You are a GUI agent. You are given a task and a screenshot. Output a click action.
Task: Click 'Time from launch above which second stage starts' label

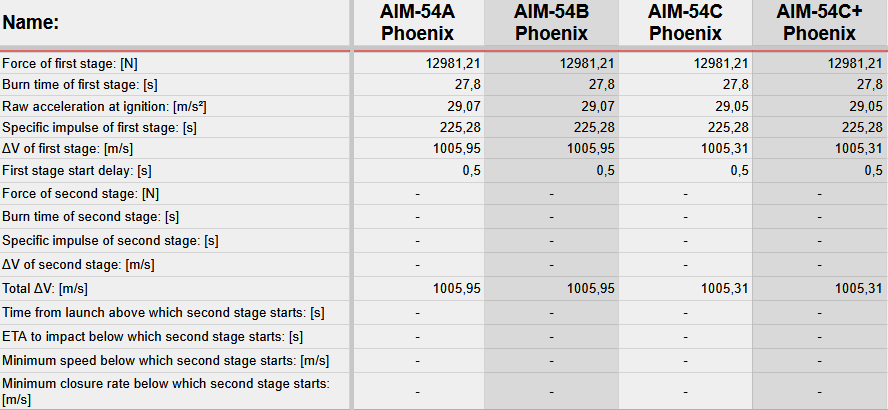(x=164, y=313)
